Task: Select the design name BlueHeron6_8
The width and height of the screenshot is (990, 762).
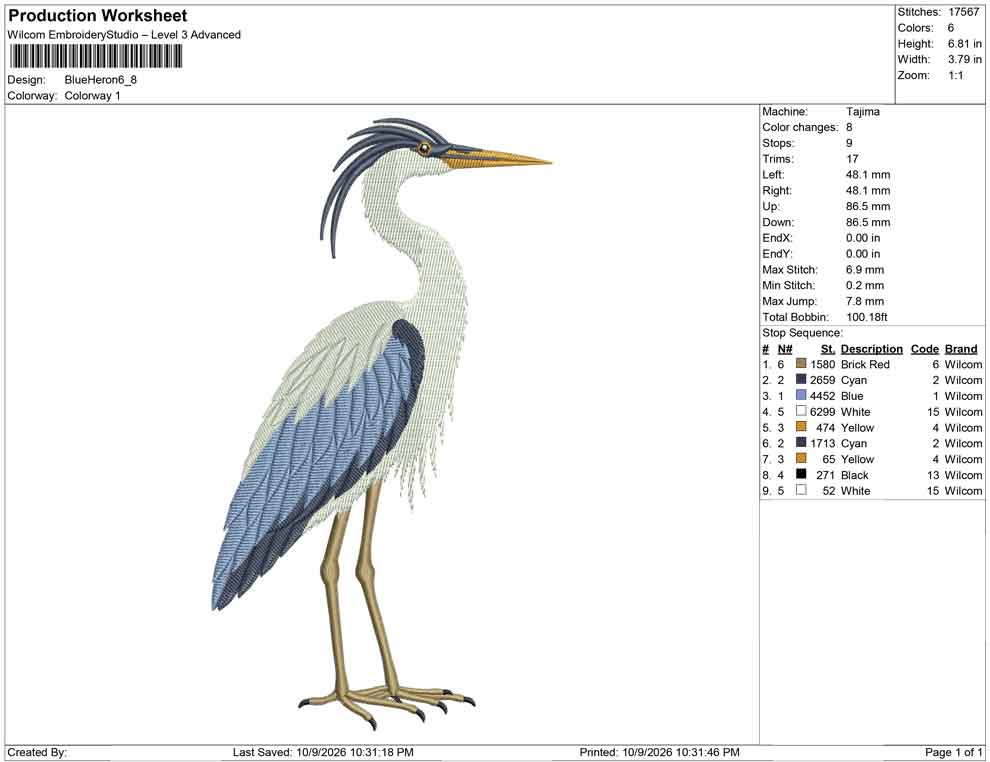Action: 100,80
